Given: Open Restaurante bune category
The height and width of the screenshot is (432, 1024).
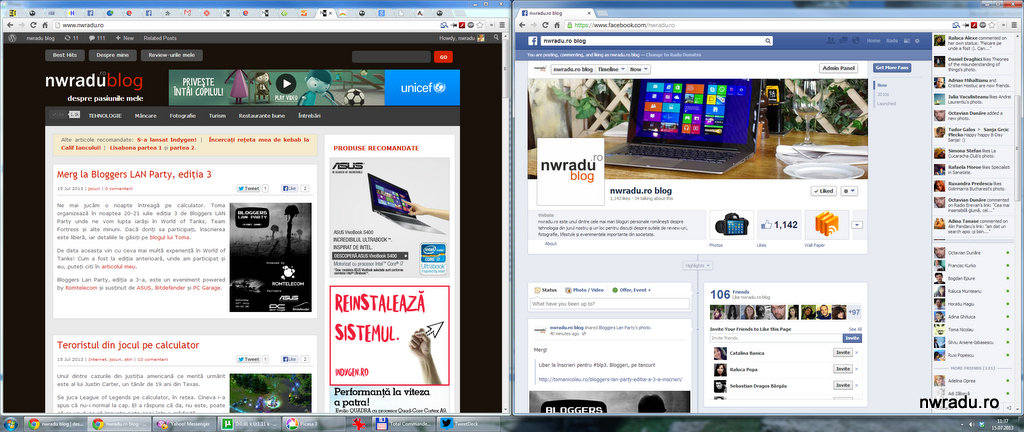Looking at the screenshot, I should [261, 116].
